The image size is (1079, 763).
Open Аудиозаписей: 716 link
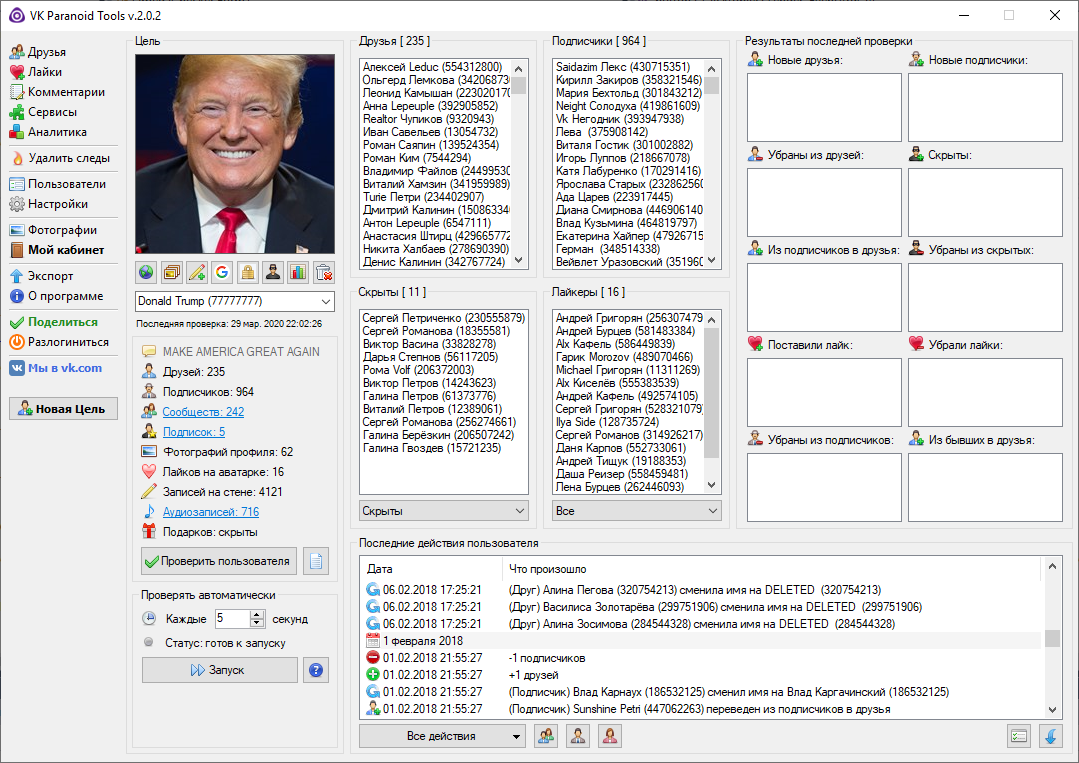tap(211, 512)
